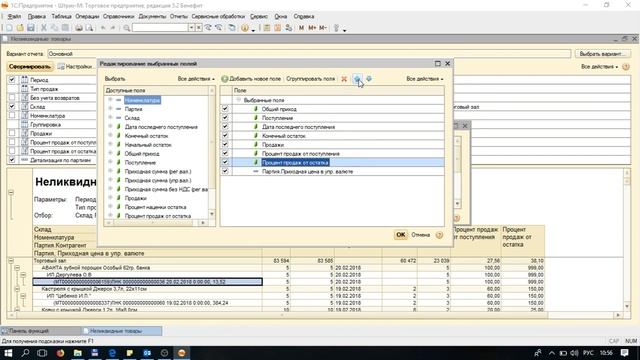
Task: Click the Выбрать вариант button
Action: (602, 54)
